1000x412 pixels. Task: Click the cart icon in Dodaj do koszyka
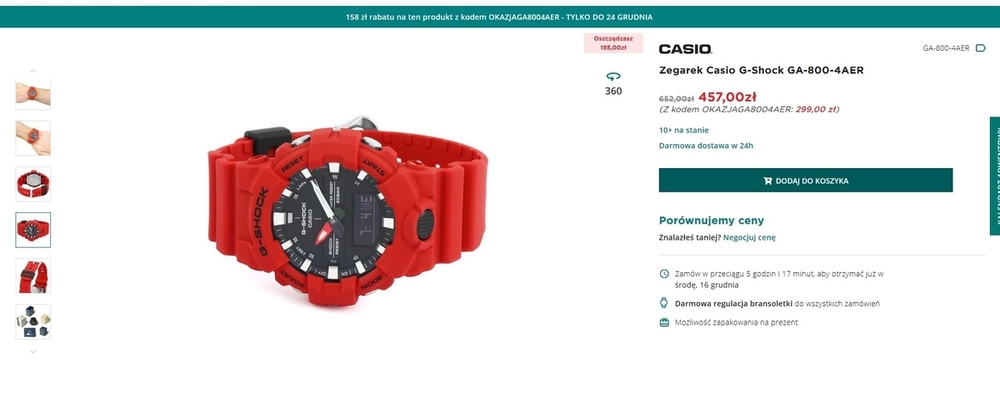[x=767, y=180]
